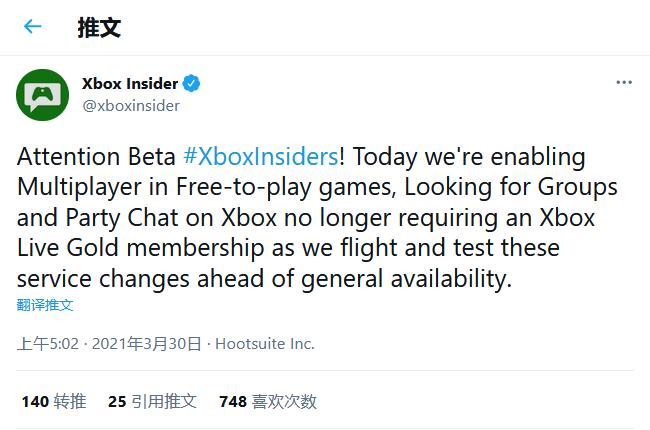The height and width of the screenshot is (430, 650).
Task: Open the Xbox Insider profile avatar
Action: click(41, 95)
